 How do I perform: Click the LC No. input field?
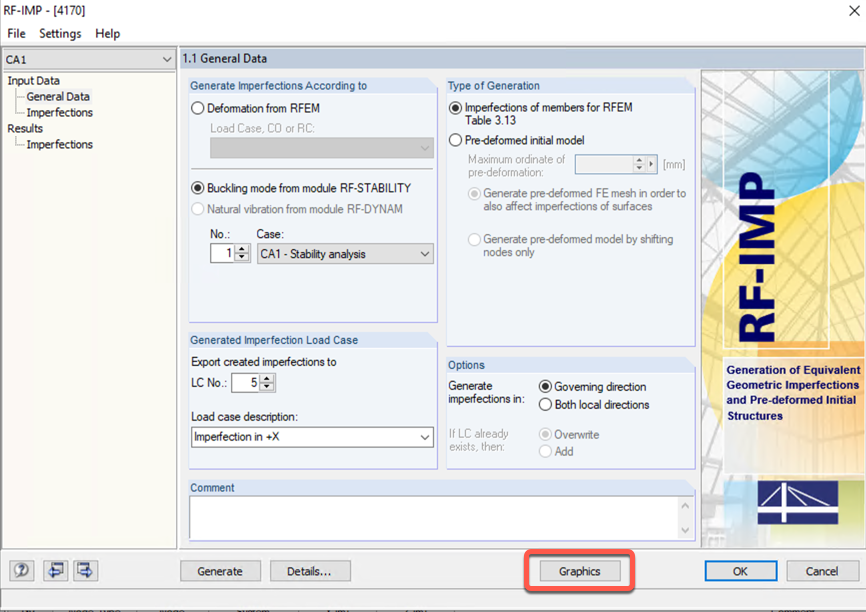[x=246, y=382]
